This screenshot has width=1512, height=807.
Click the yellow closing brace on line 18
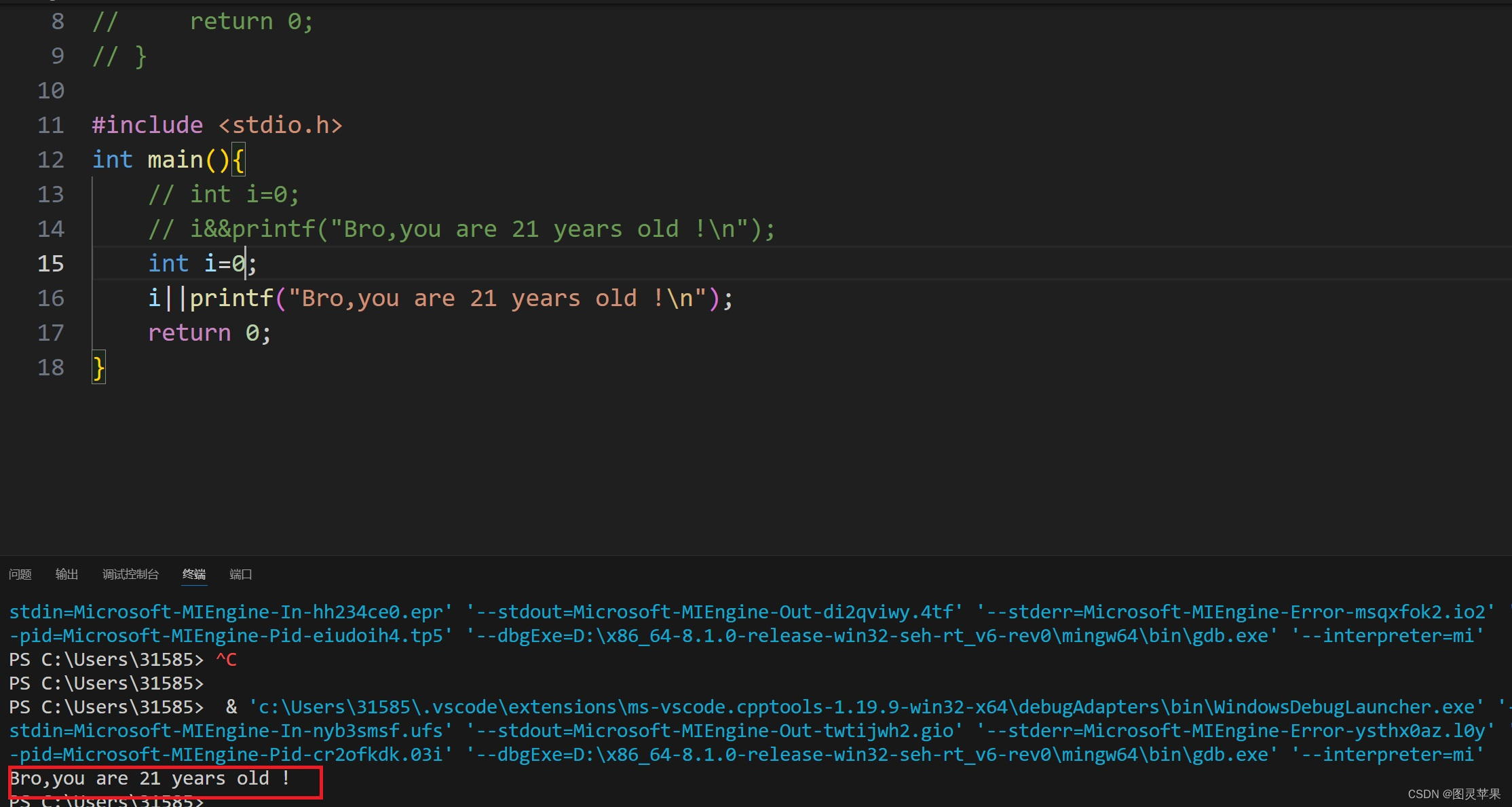(x=99, y=368)
